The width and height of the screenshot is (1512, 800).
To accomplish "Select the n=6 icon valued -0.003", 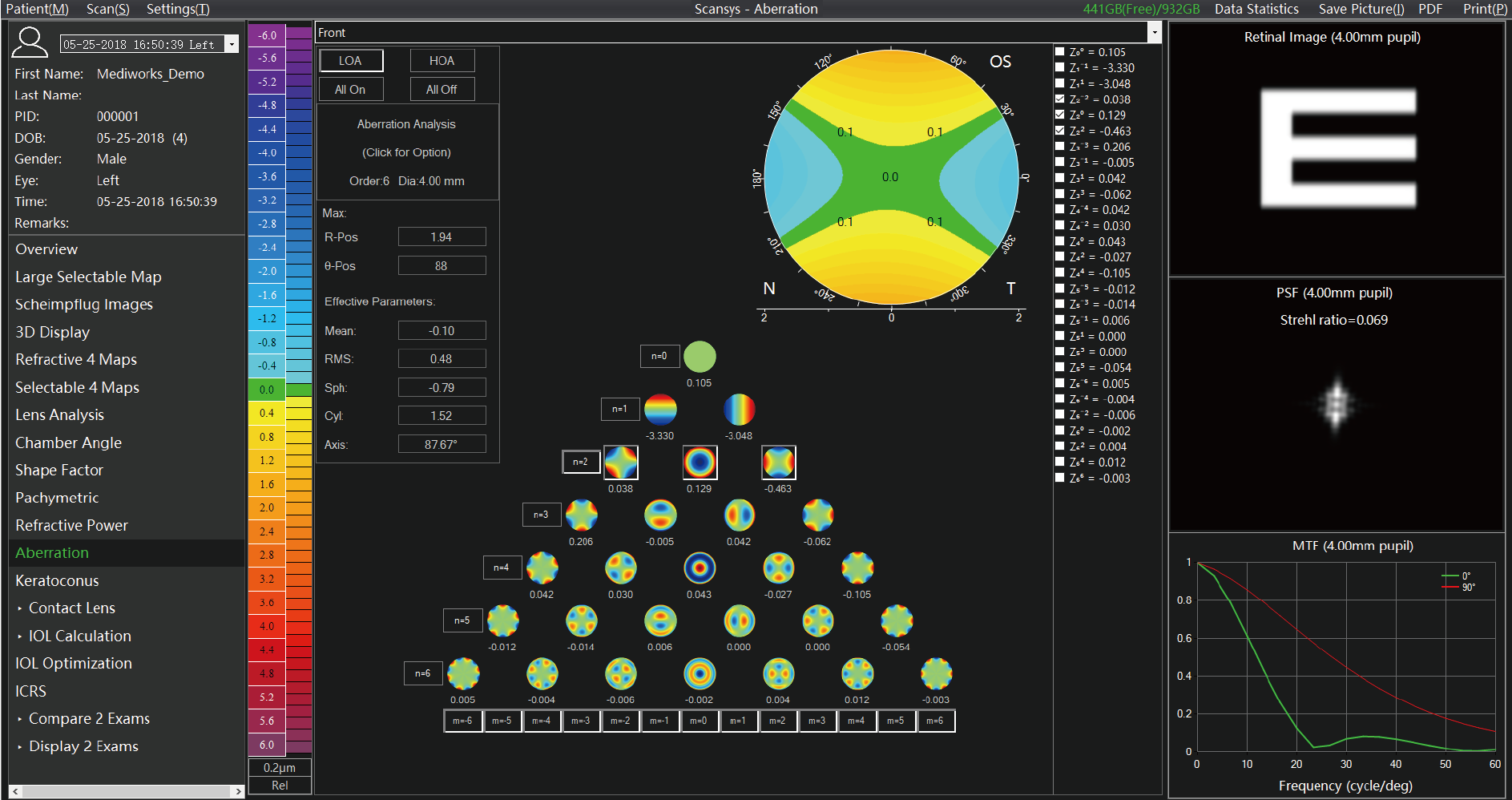I will click(936, 674).
